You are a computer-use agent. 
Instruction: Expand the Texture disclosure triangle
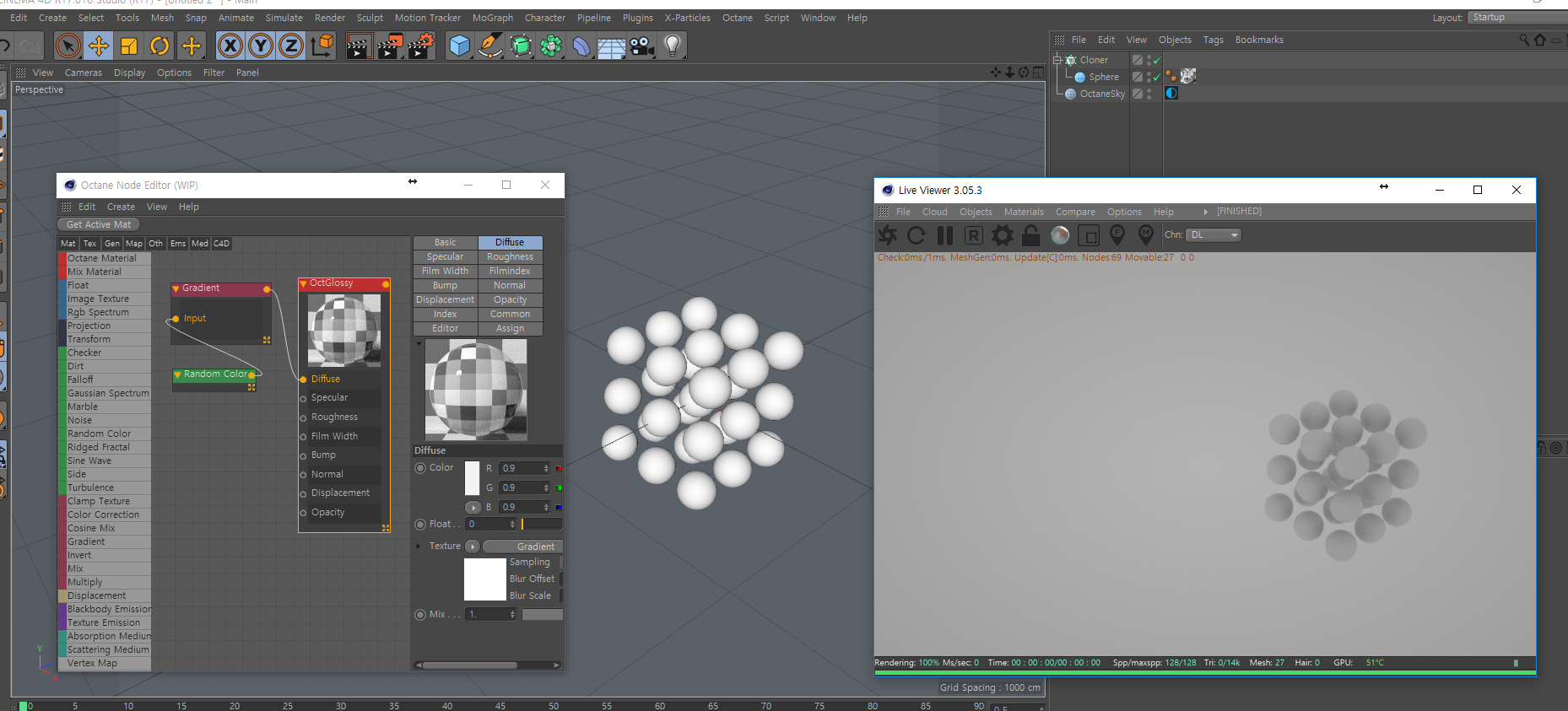(419, 547)
